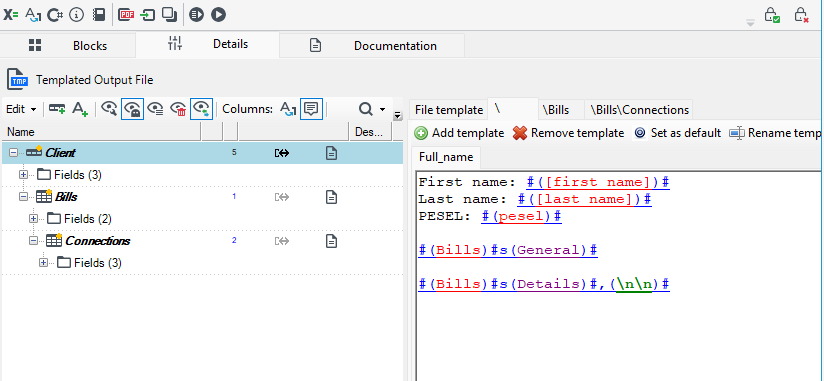824x381 pixels.
Task: Open the \Bills template tab
Action: pyautogui.click(x=560, y=110)
